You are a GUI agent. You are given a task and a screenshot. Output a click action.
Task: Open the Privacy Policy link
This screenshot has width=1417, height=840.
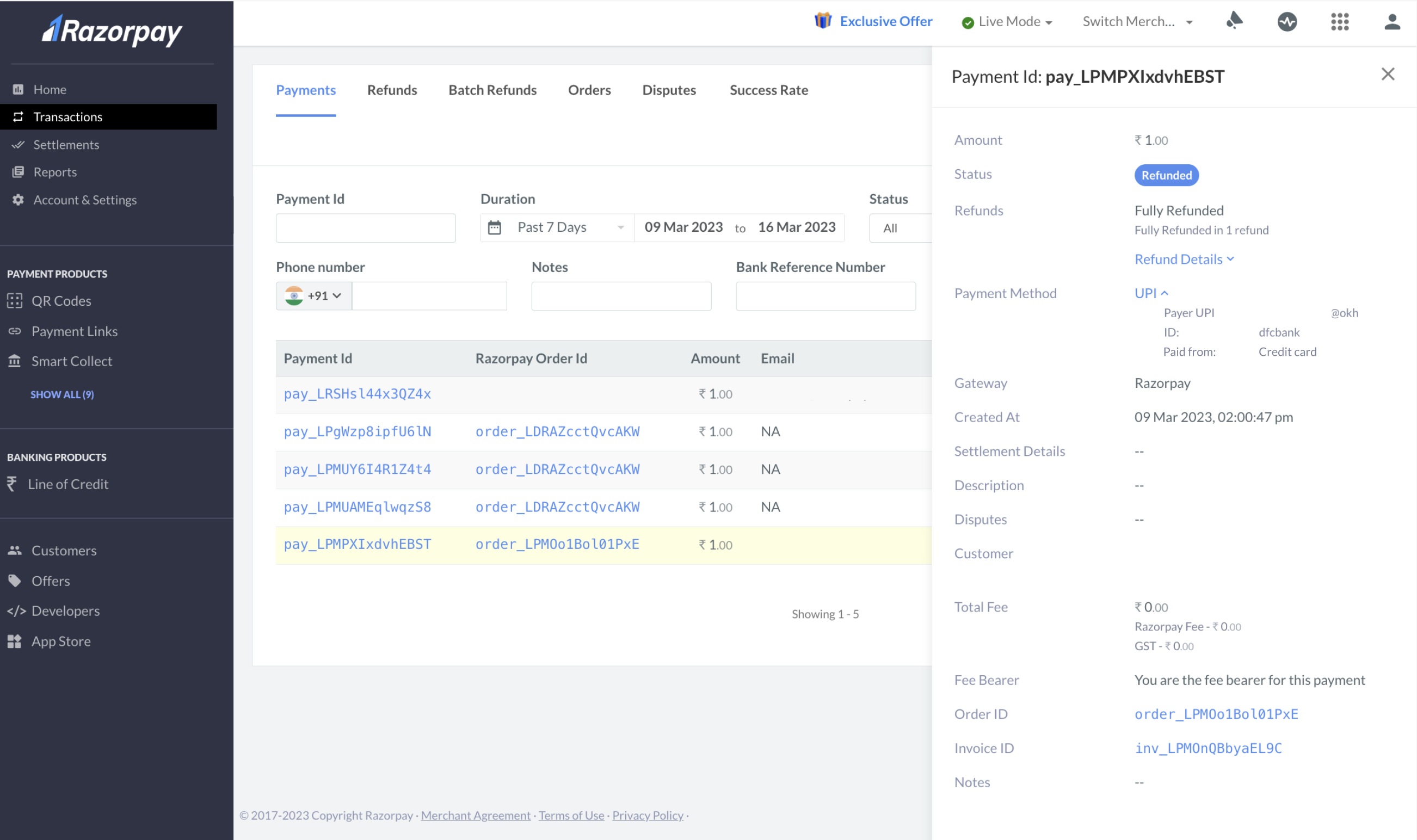point(648,816)
